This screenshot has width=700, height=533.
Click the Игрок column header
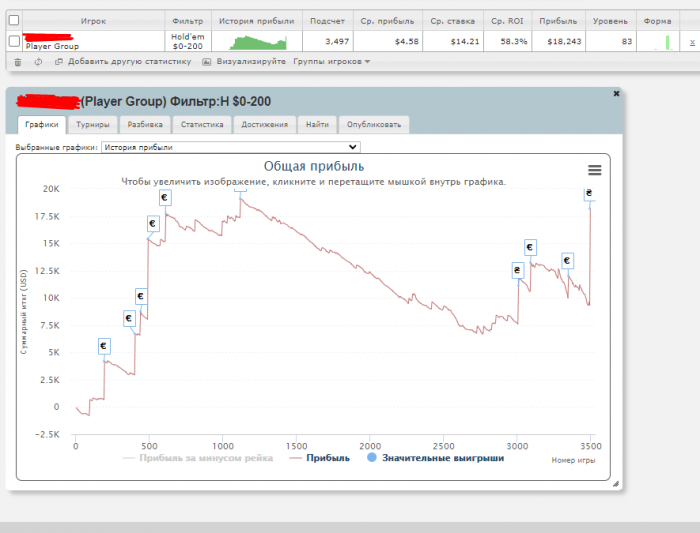[x=93, y=21]
